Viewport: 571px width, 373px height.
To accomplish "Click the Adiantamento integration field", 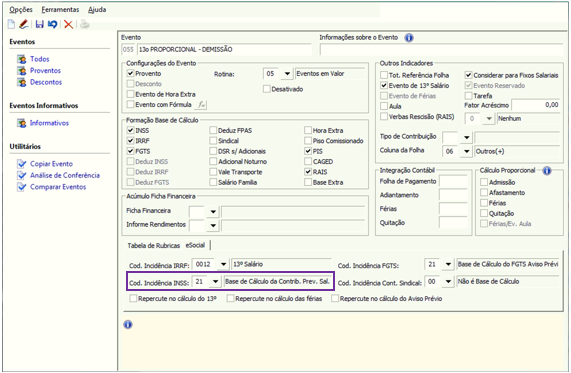I will [453, 195].
